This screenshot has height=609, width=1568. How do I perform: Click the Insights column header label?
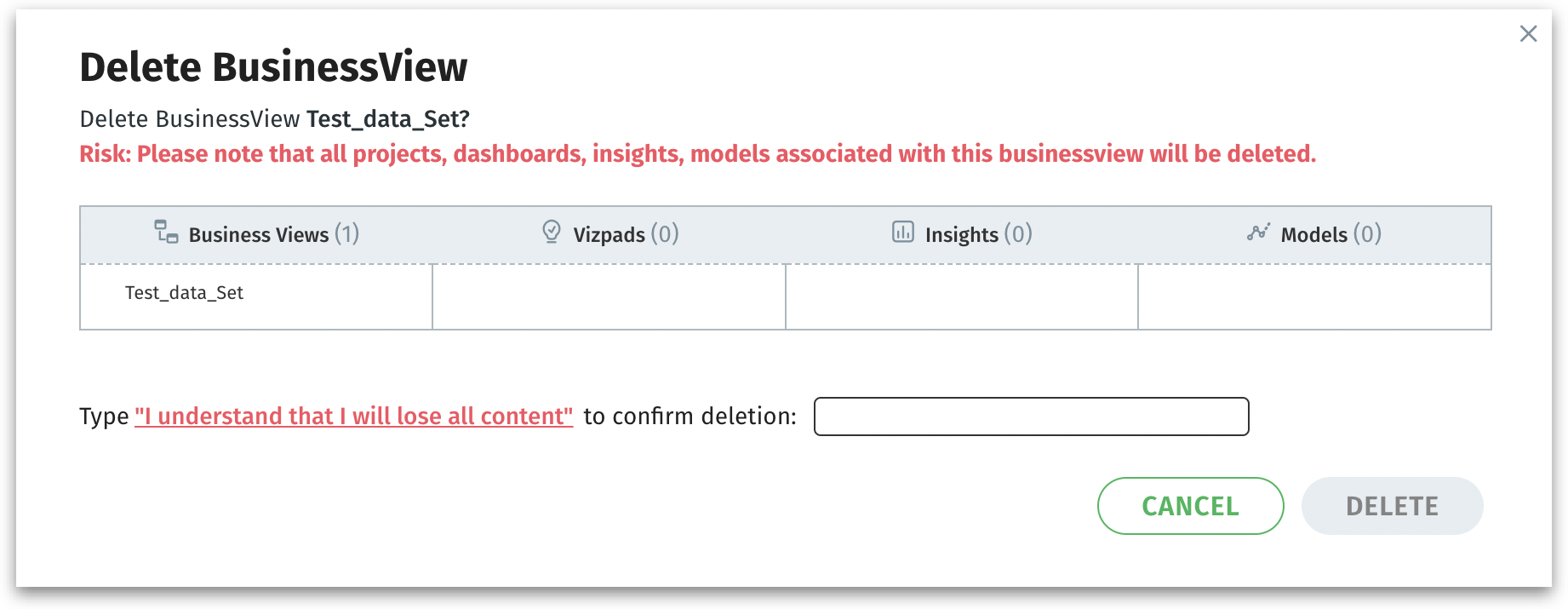point(962,235)
